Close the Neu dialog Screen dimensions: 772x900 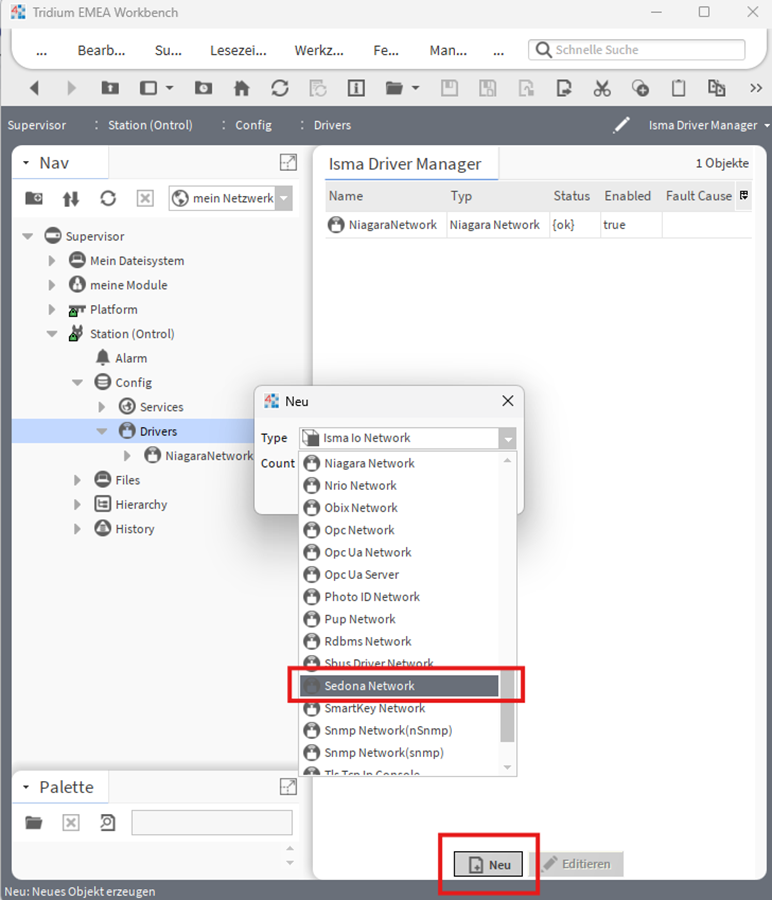507,401
